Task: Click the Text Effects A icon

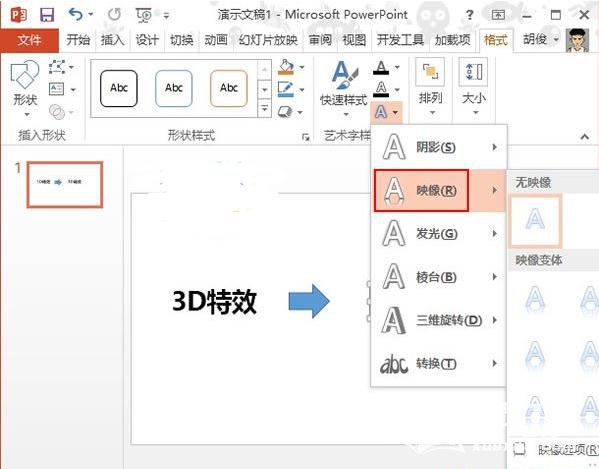Action: 381,112
